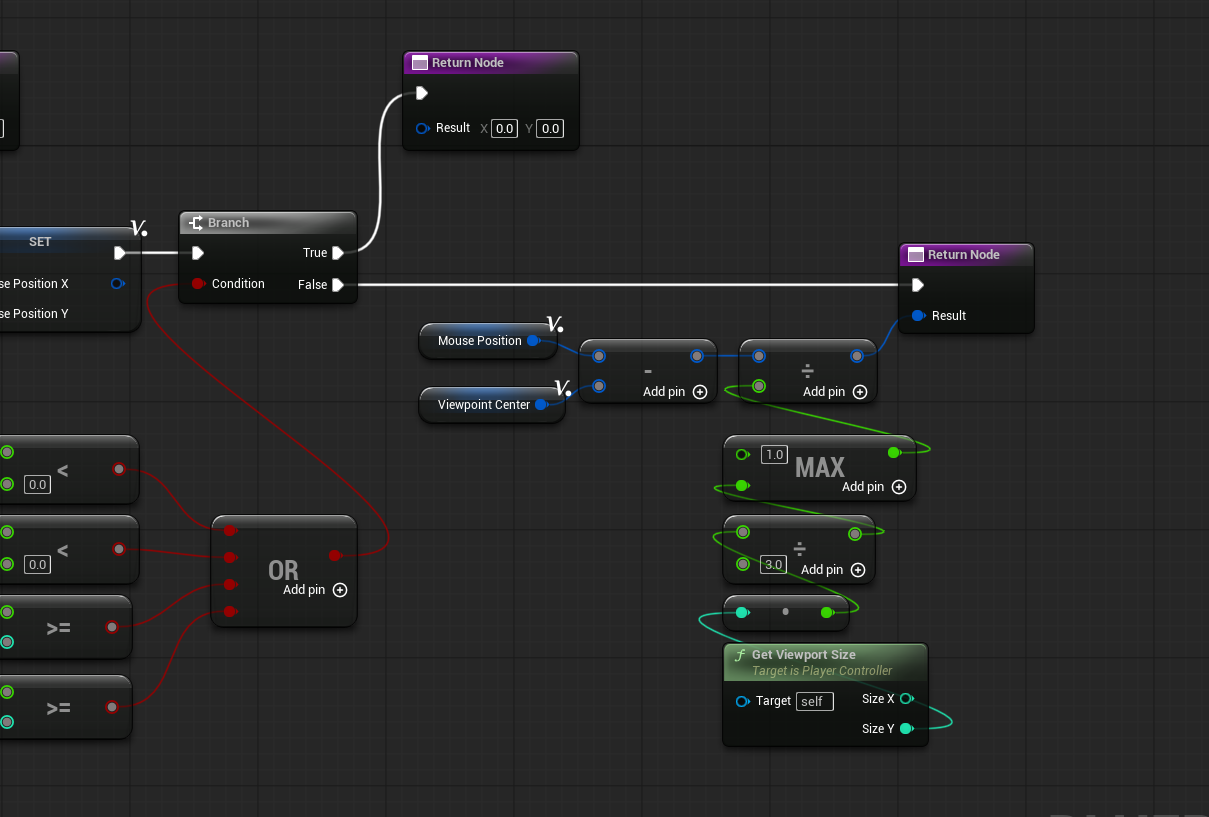Click the Viewpoint Center variable output pin
Viewport: 1209px width, 817px height.
point(541,405)
